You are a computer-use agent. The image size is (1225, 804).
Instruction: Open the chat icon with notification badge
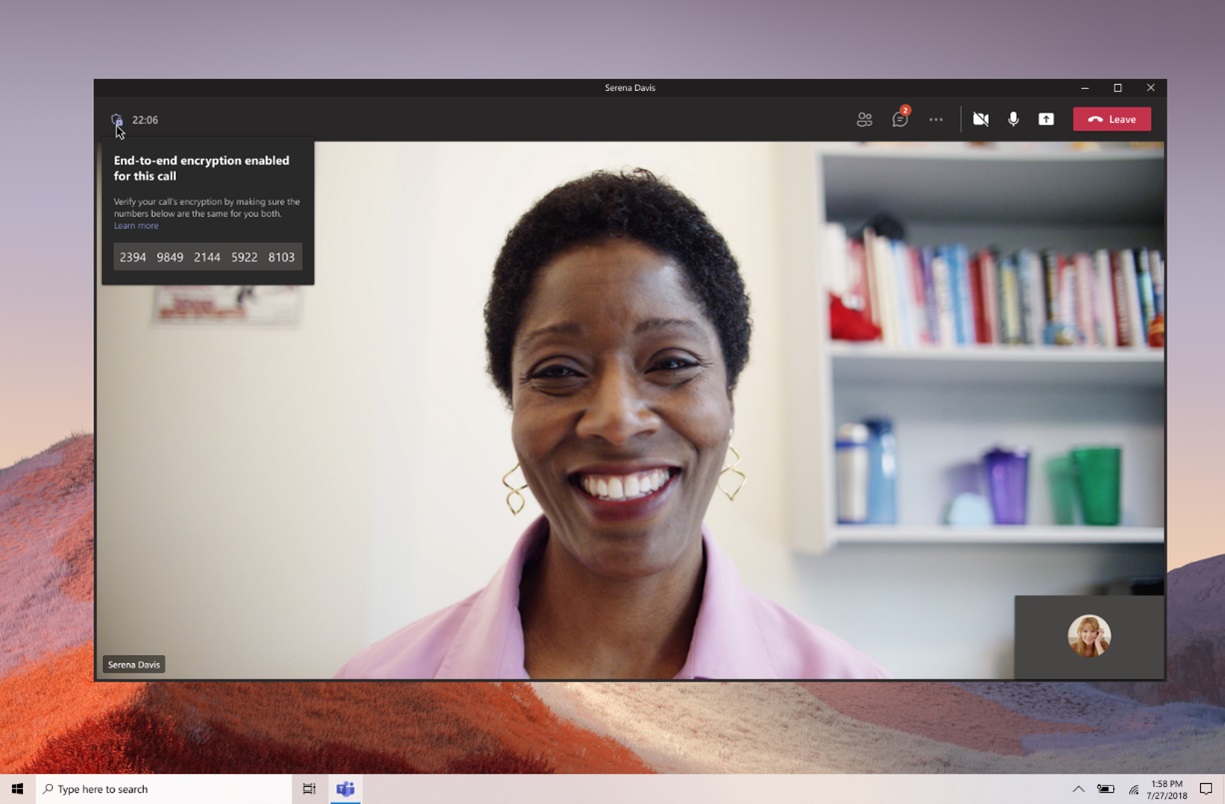[x=901, y=119]
